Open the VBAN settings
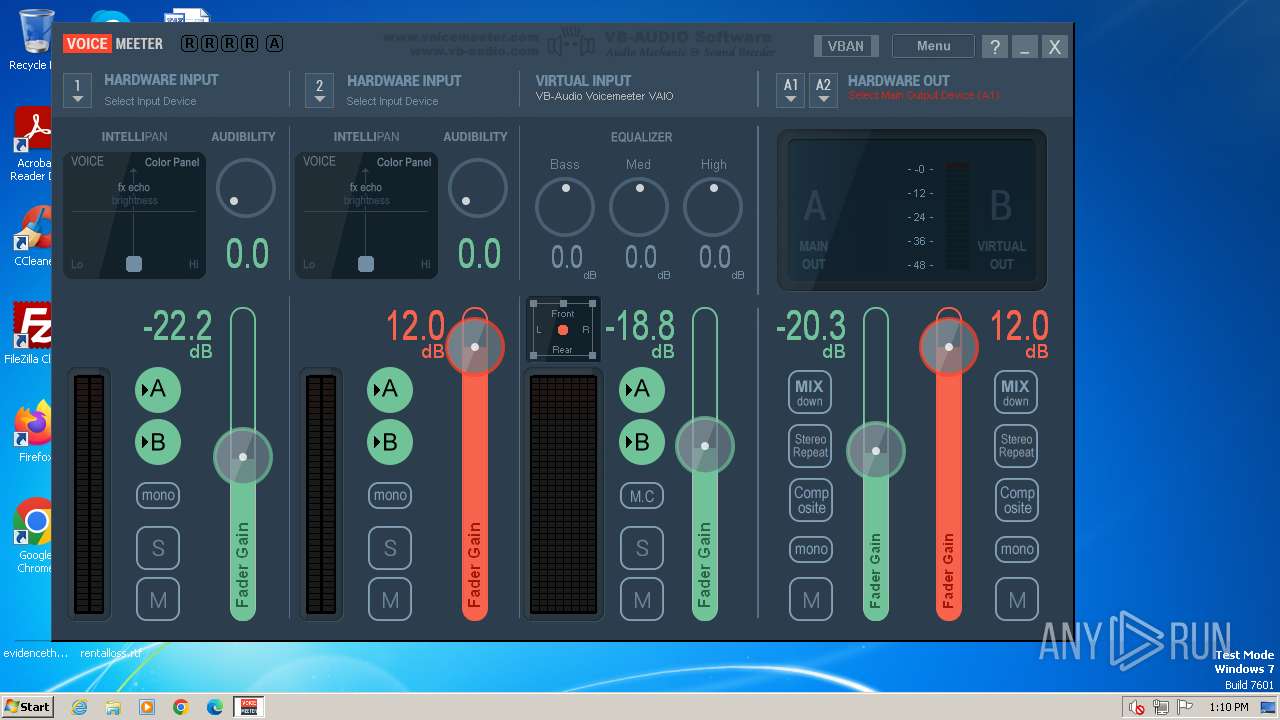Screen dimensions: 1280x720 tap(846, 46)
